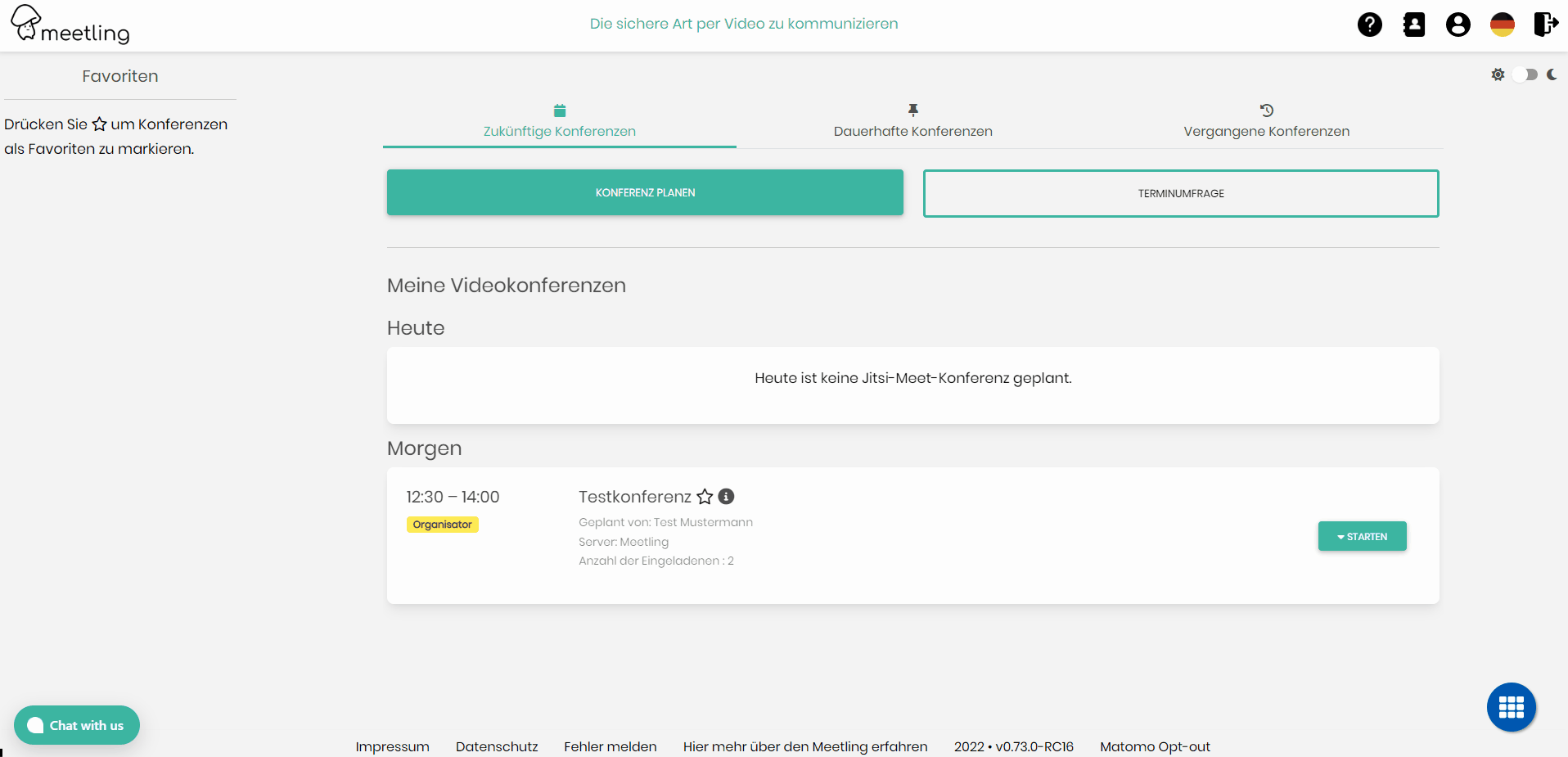
Task: Open the user profile account icon
Action: point(1458,25)
